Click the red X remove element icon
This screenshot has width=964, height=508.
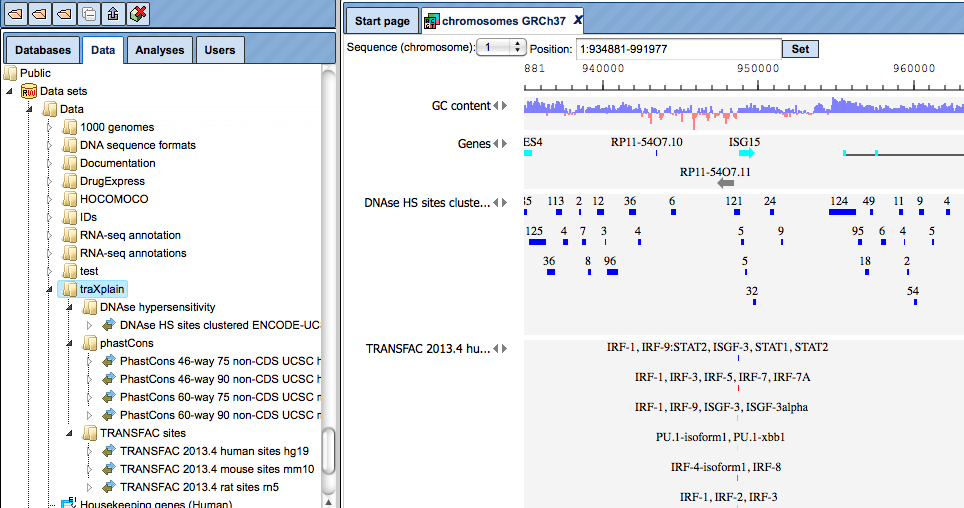(x=138, y=14)
